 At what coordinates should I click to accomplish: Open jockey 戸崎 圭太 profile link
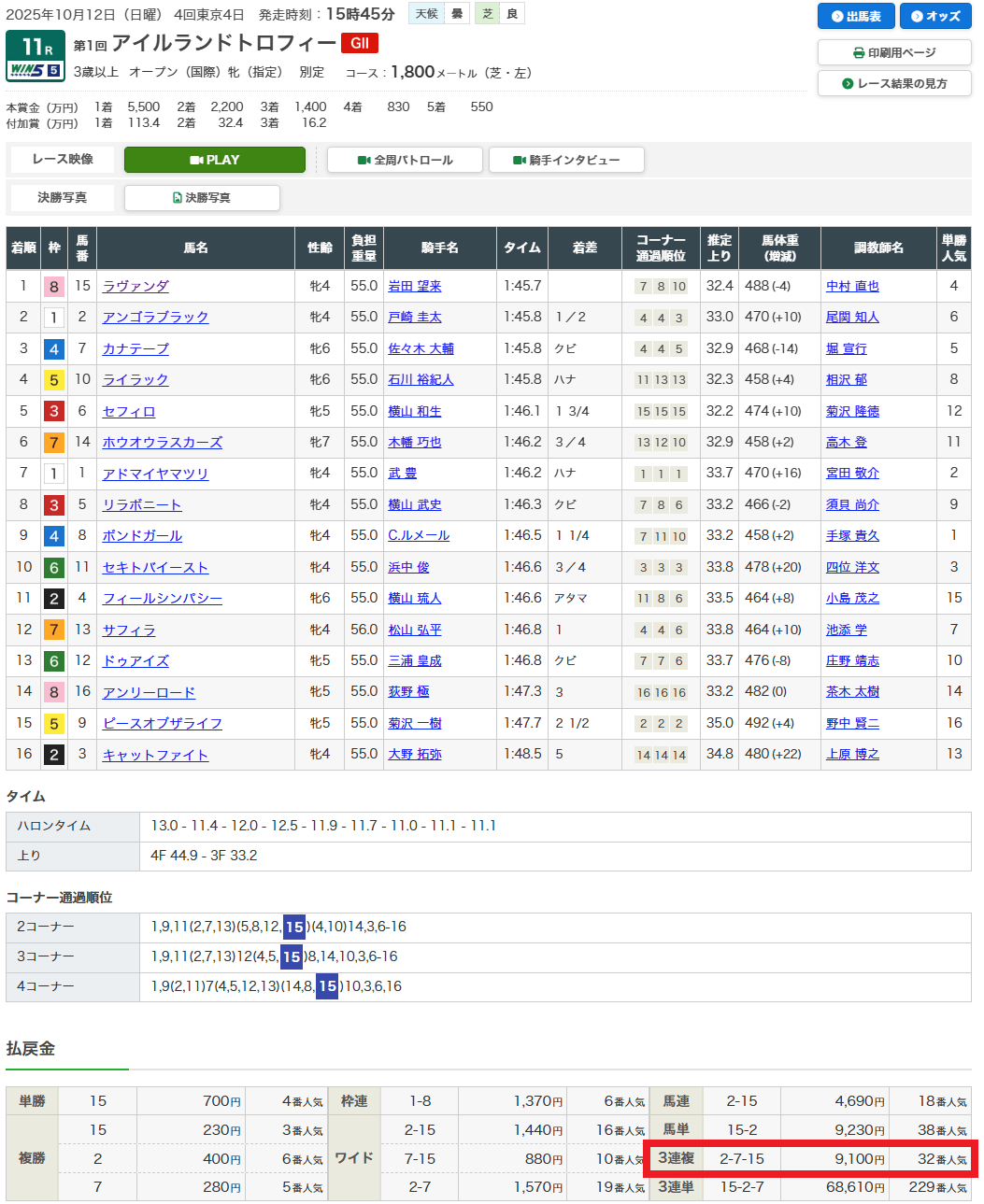[415, 318]
